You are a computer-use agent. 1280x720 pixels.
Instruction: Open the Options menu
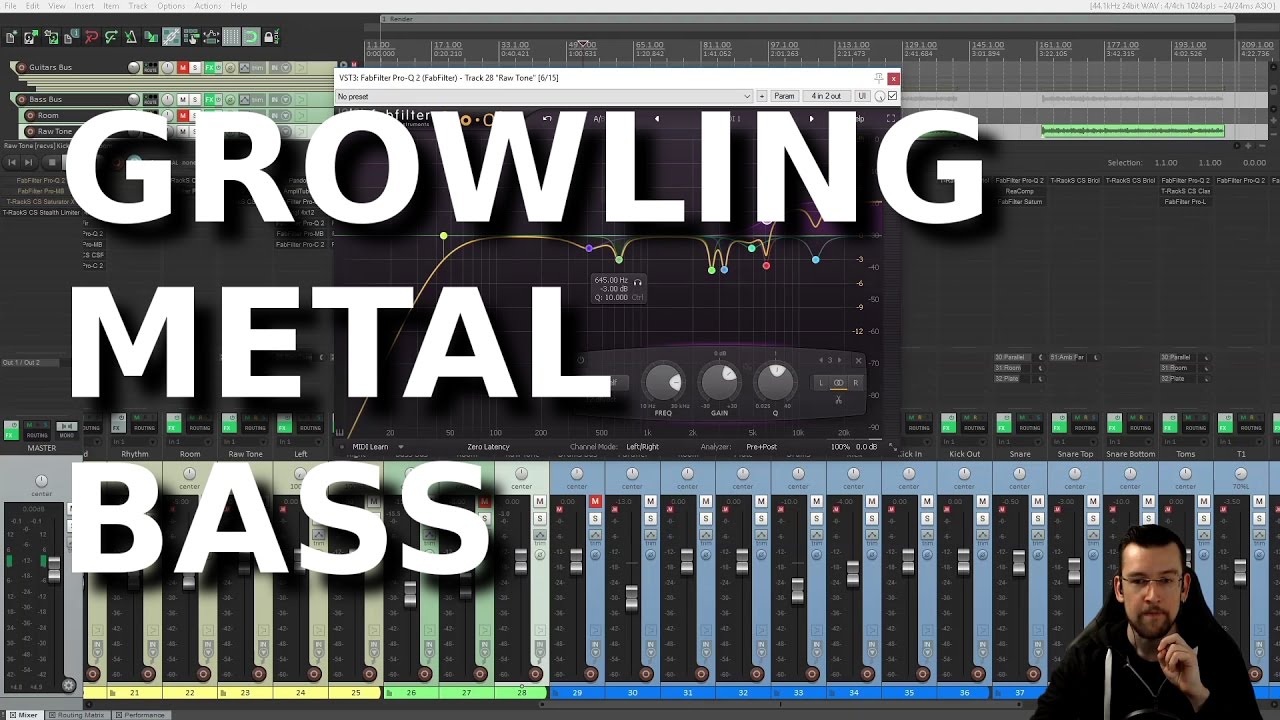(171, 6)
